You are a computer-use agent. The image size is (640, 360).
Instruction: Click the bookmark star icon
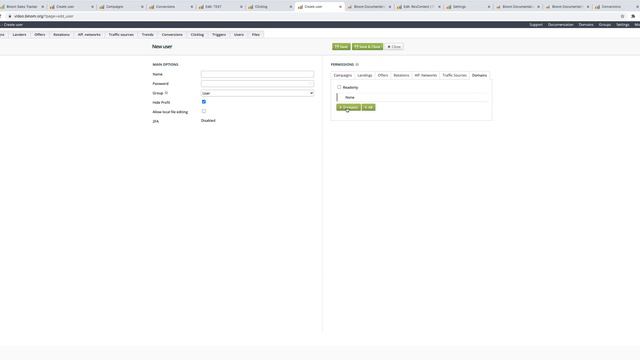(622, 16)
